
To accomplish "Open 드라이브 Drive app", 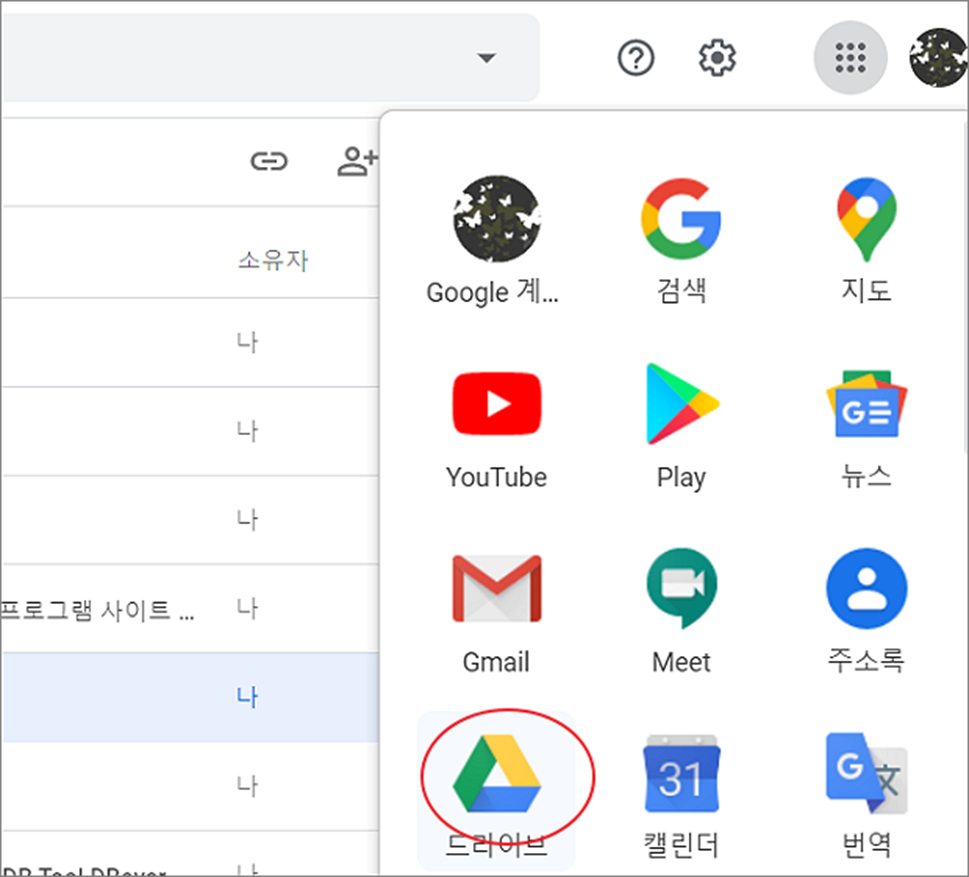I will pyautogui.click(x=496, y=791).
